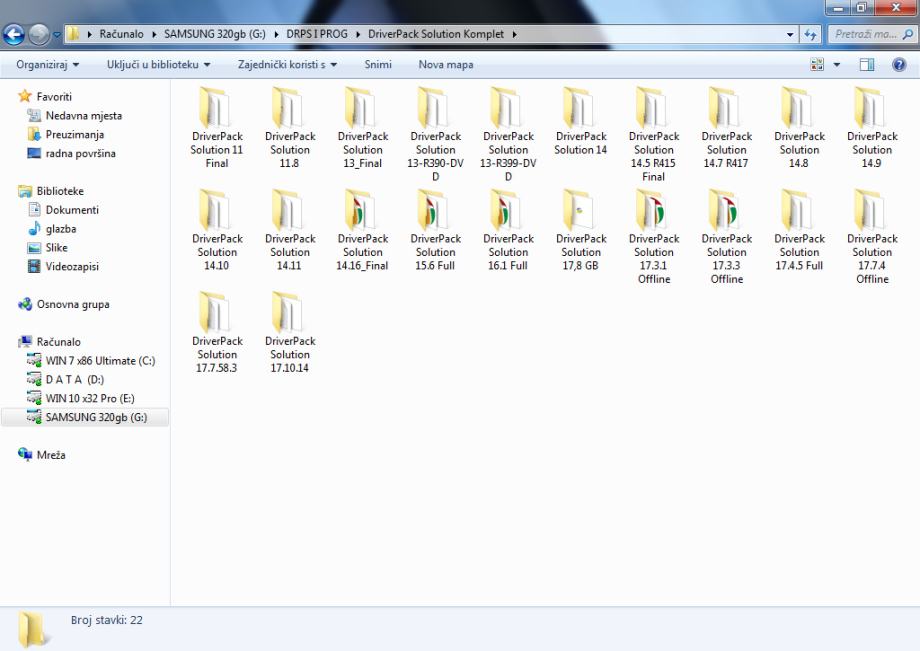Select DriverPack Solution 16.1 Full folder
Image resolution: width=920 pixels, height=651 pixels.
(508, 230)
